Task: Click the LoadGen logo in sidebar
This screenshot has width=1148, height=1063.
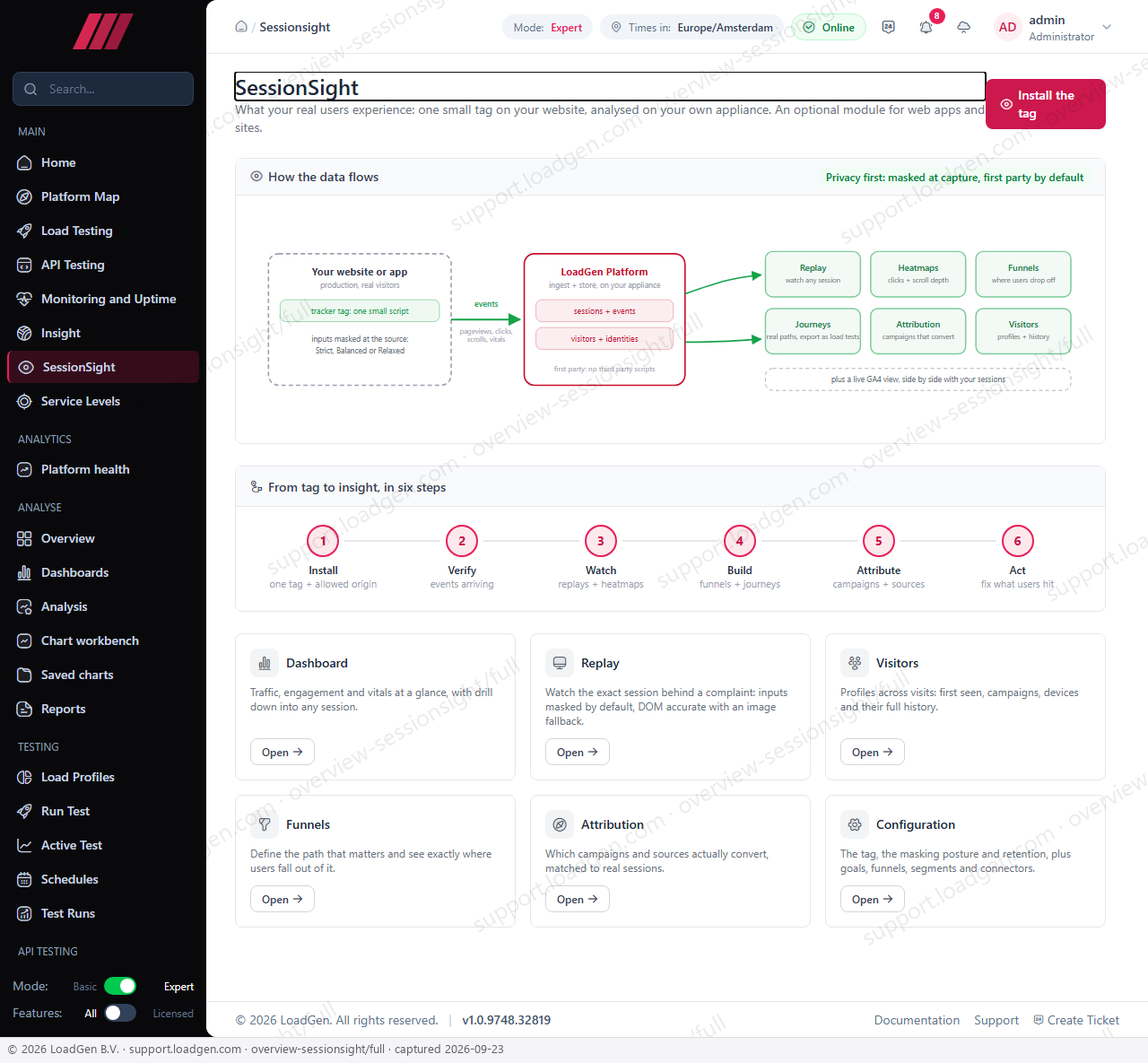Action: point(103,31)
